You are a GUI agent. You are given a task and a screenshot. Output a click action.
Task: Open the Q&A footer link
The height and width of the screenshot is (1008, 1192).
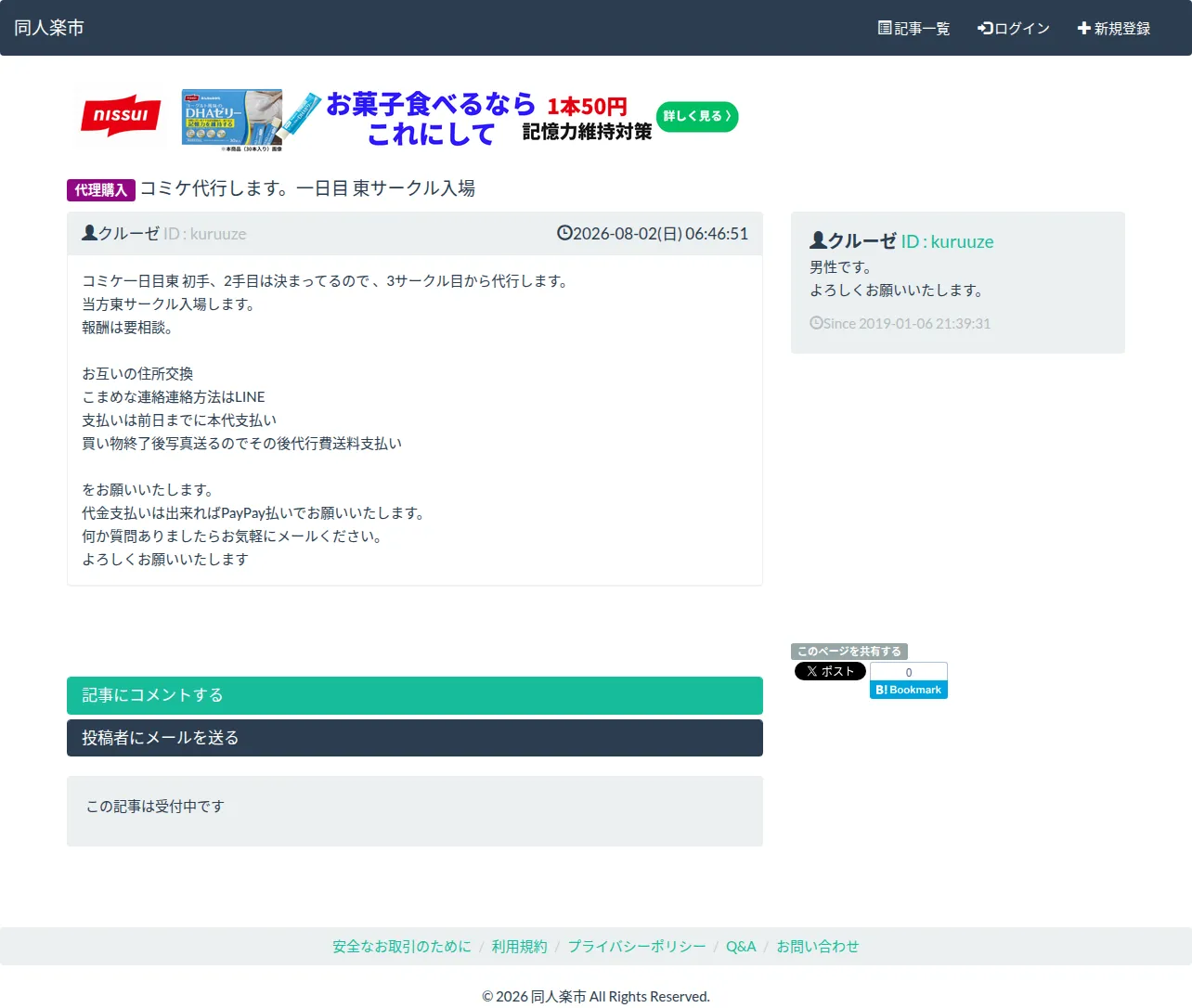tap(741, 947)
